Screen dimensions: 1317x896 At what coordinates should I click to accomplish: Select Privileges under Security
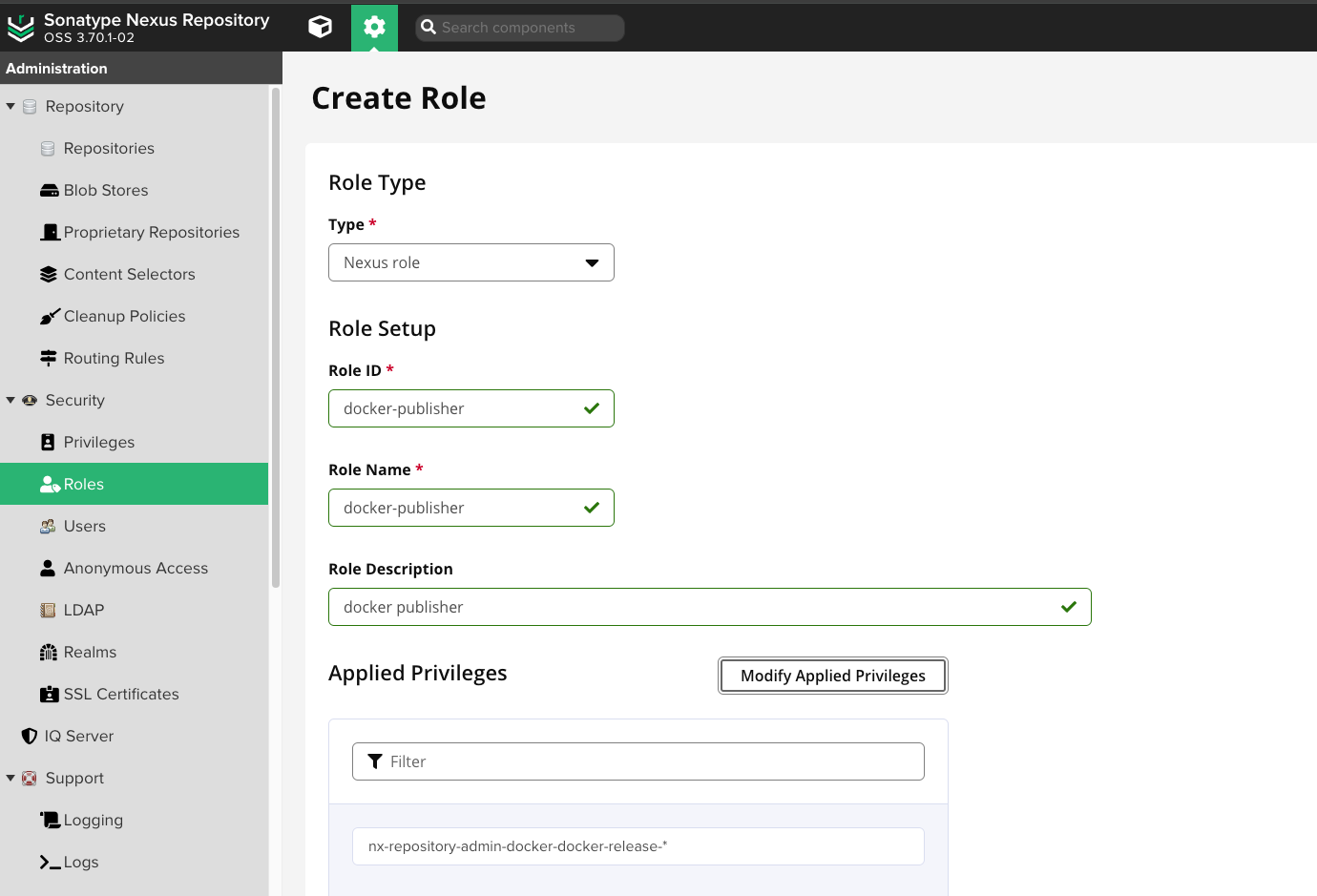coord(99,443)
